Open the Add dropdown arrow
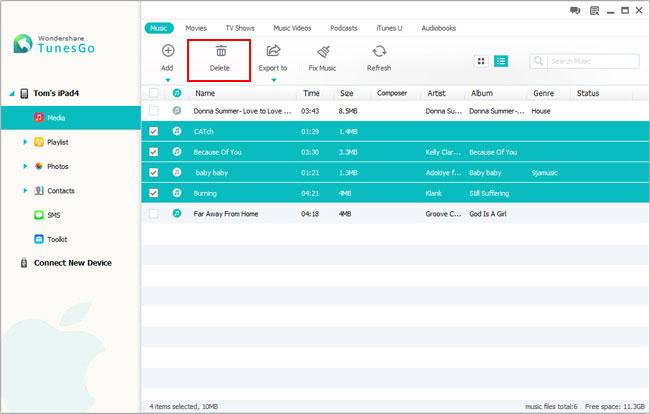This screenshot has width=650, height=414. coord(168,80)
